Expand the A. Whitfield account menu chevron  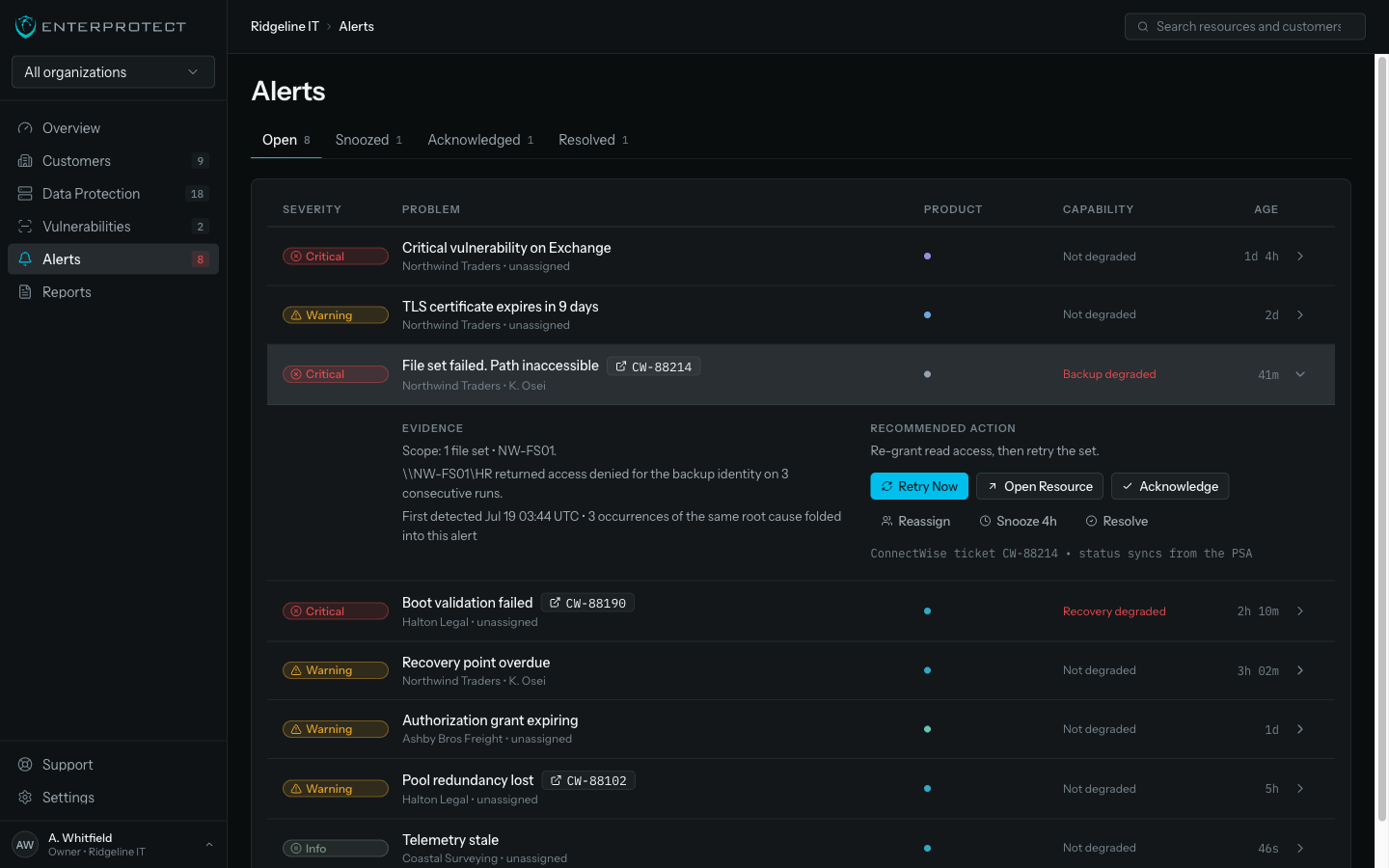pyautogui.click(x=209, y=845)
